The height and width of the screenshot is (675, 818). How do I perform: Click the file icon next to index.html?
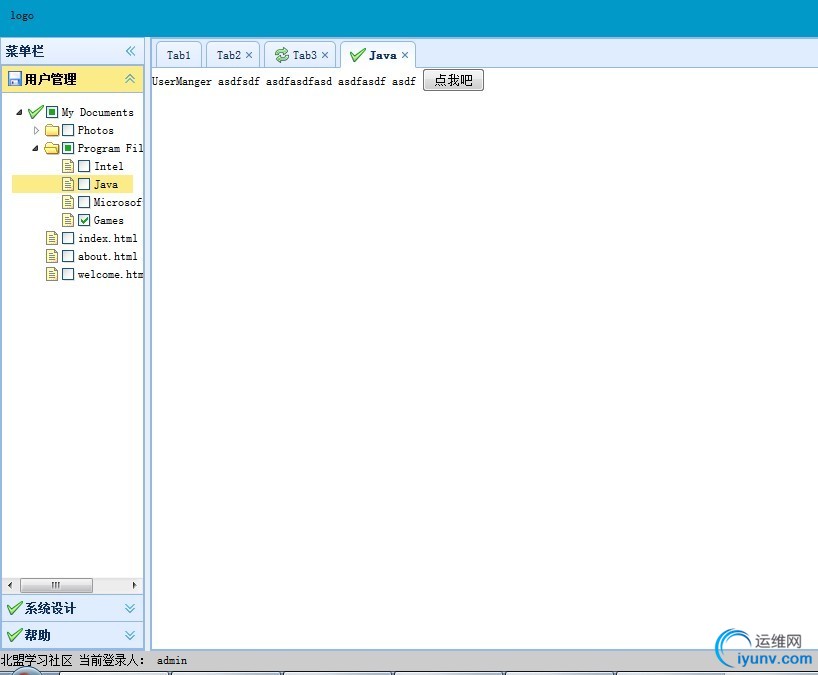(x=52, y=238)
